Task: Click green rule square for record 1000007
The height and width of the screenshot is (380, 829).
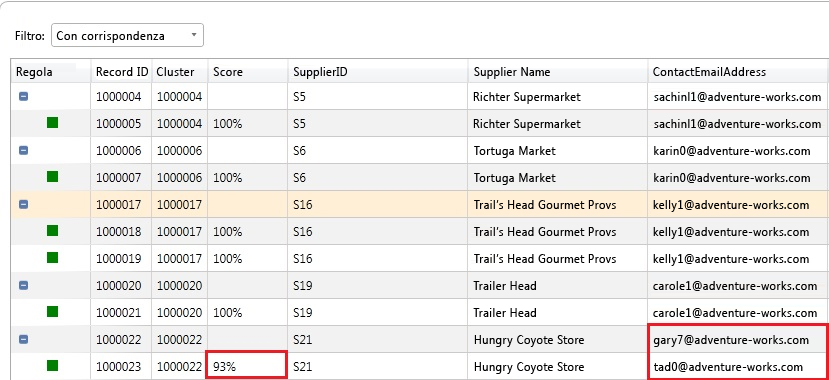Action: tap(52, 177)
